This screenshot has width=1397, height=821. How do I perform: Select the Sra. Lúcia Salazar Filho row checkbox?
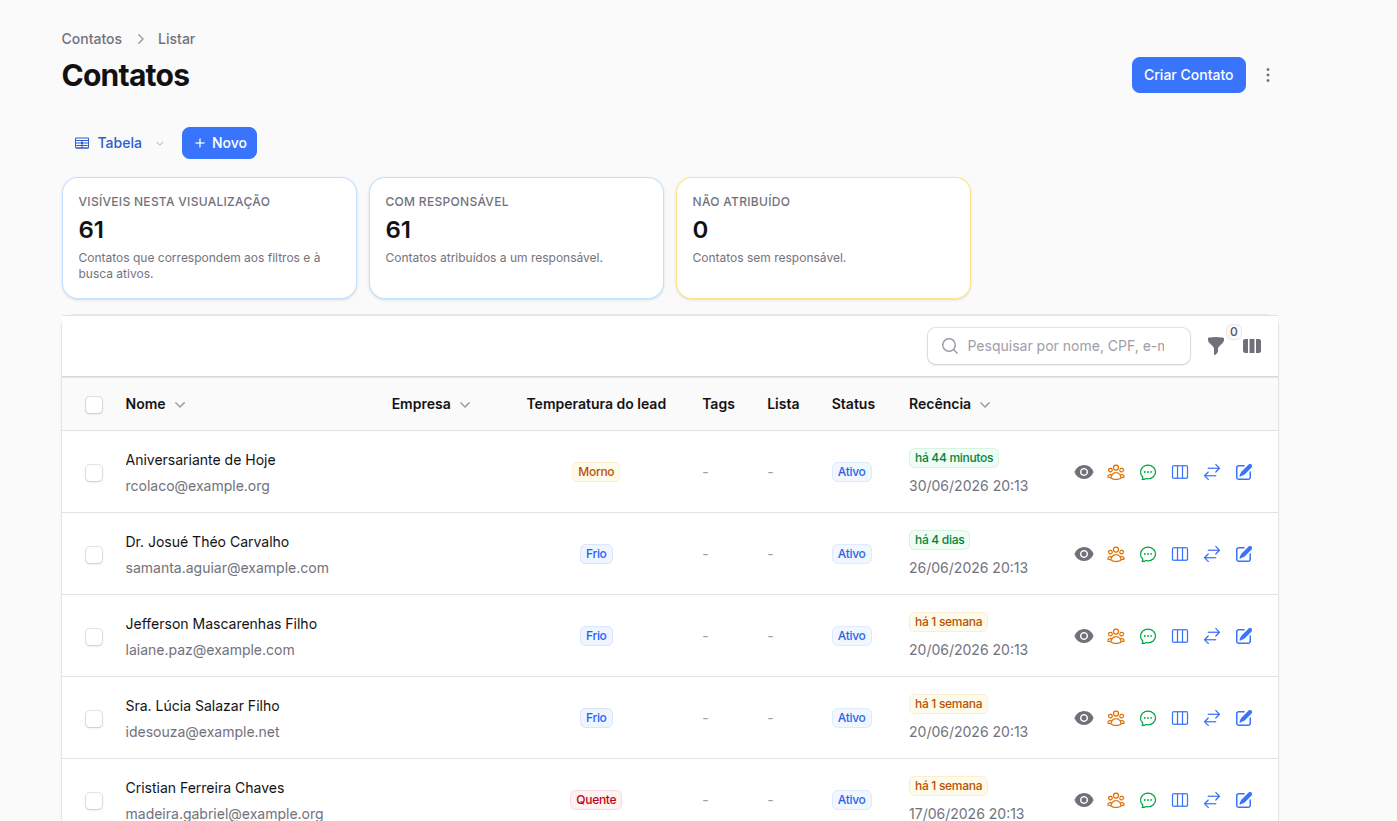click(x=94, y=719)
